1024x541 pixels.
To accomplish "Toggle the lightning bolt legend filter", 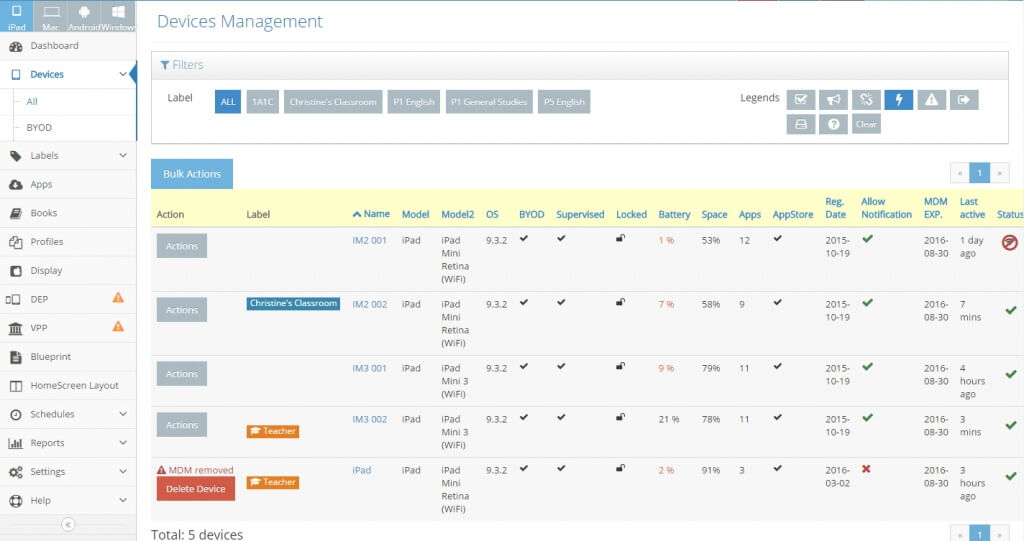I will point(899,100).
